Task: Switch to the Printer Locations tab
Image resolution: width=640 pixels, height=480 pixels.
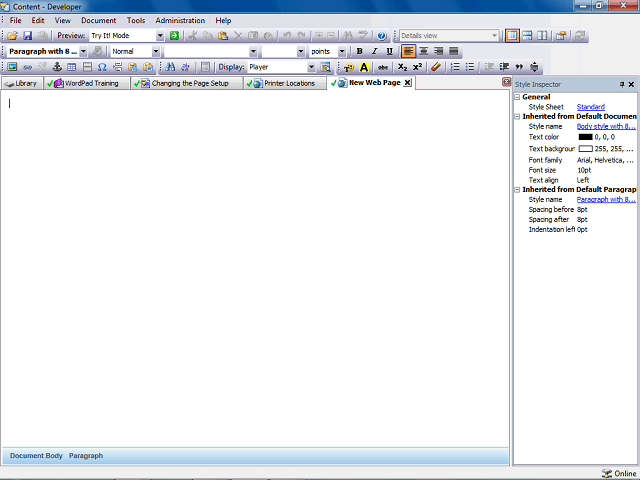Action: (285, 83)
